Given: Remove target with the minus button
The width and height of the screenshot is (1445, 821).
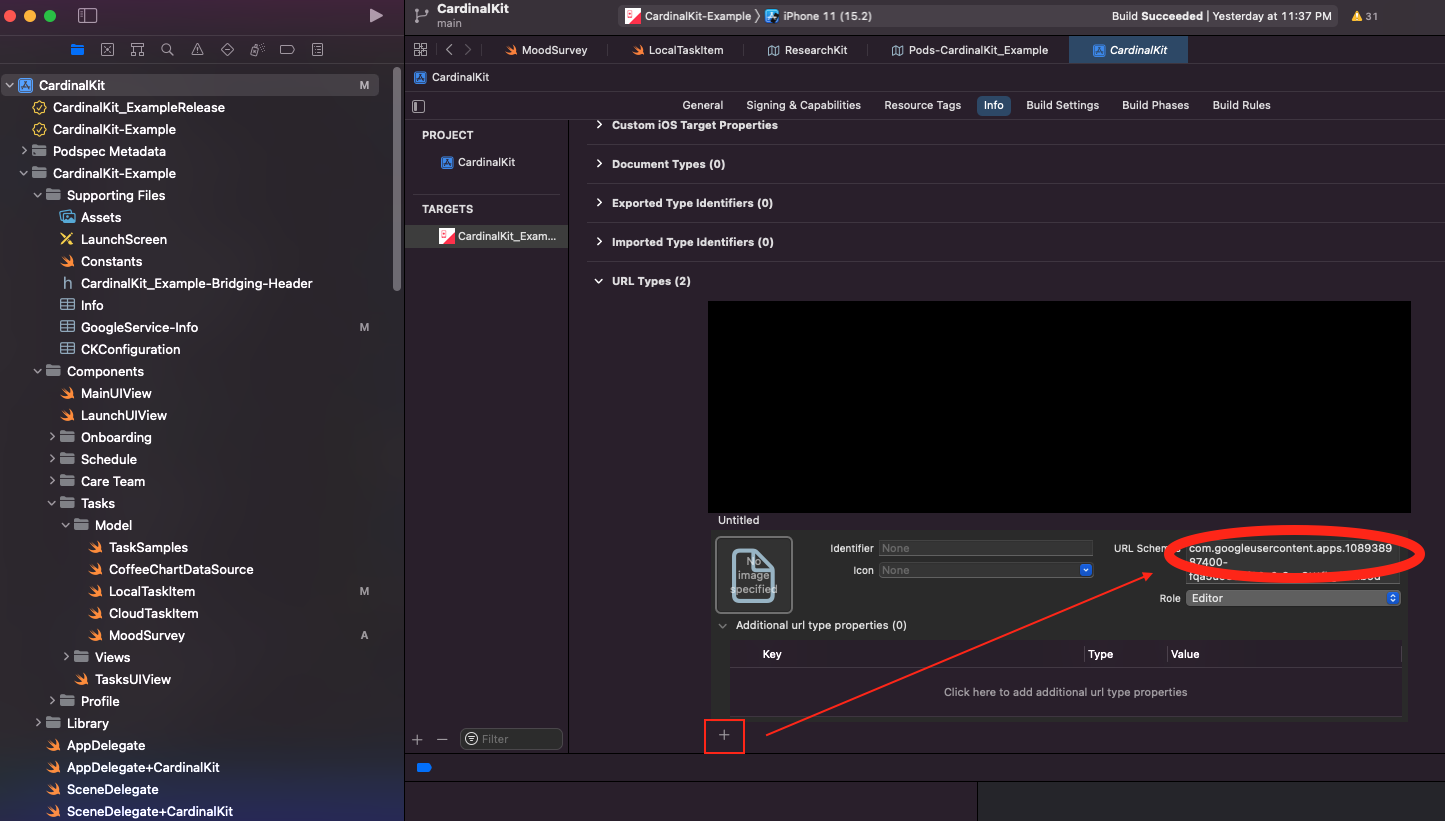Looking at the screenshot, I should pos(442,739).
